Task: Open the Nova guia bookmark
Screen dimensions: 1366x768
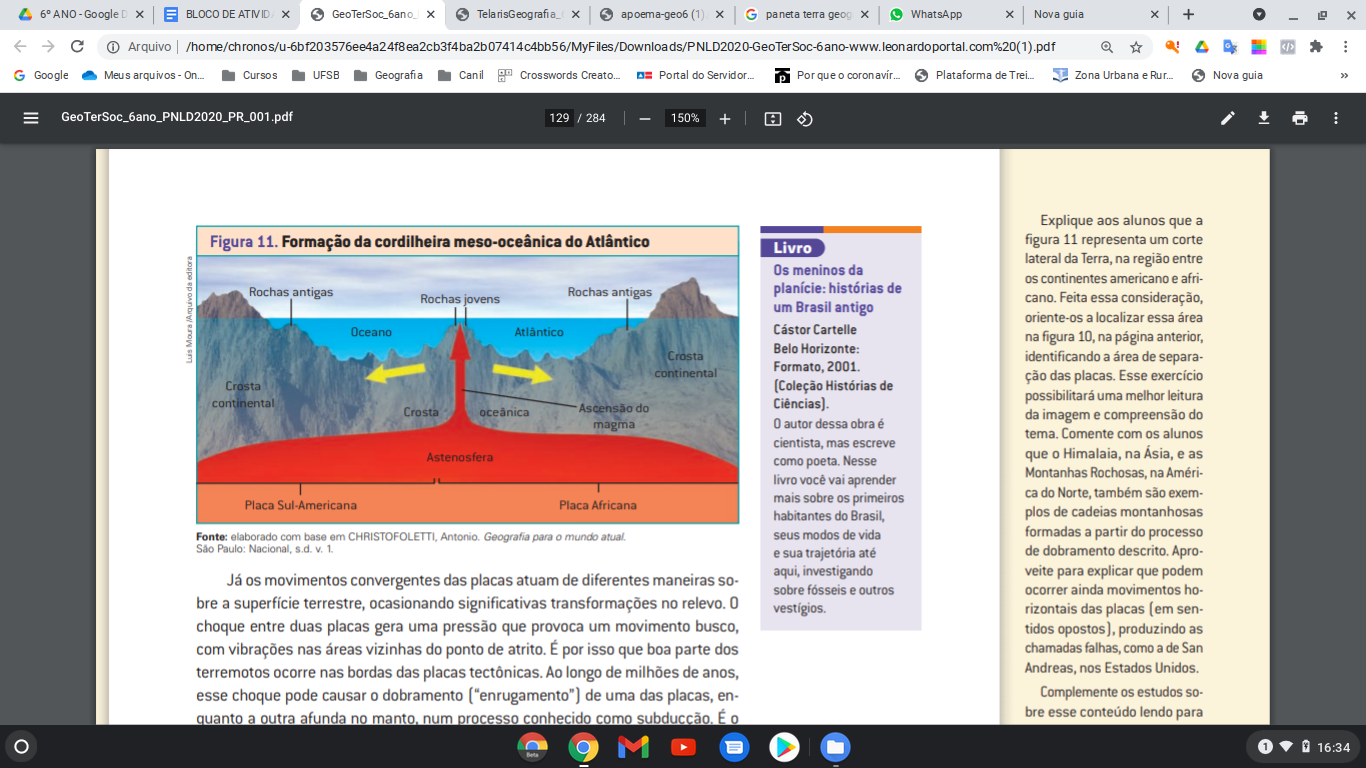Action: pyautogui.click(x=1227, y=75)
